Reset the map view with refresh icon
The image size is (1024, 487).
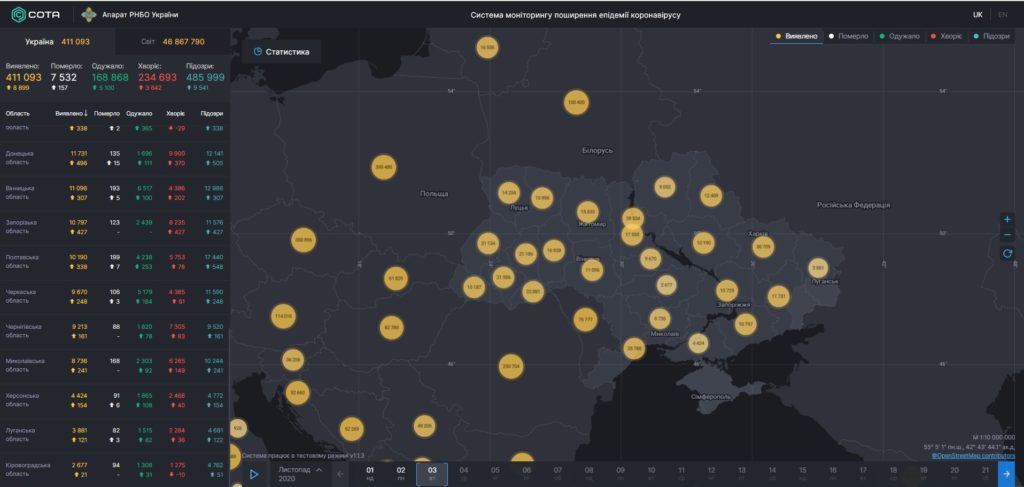coord(1007,253)
